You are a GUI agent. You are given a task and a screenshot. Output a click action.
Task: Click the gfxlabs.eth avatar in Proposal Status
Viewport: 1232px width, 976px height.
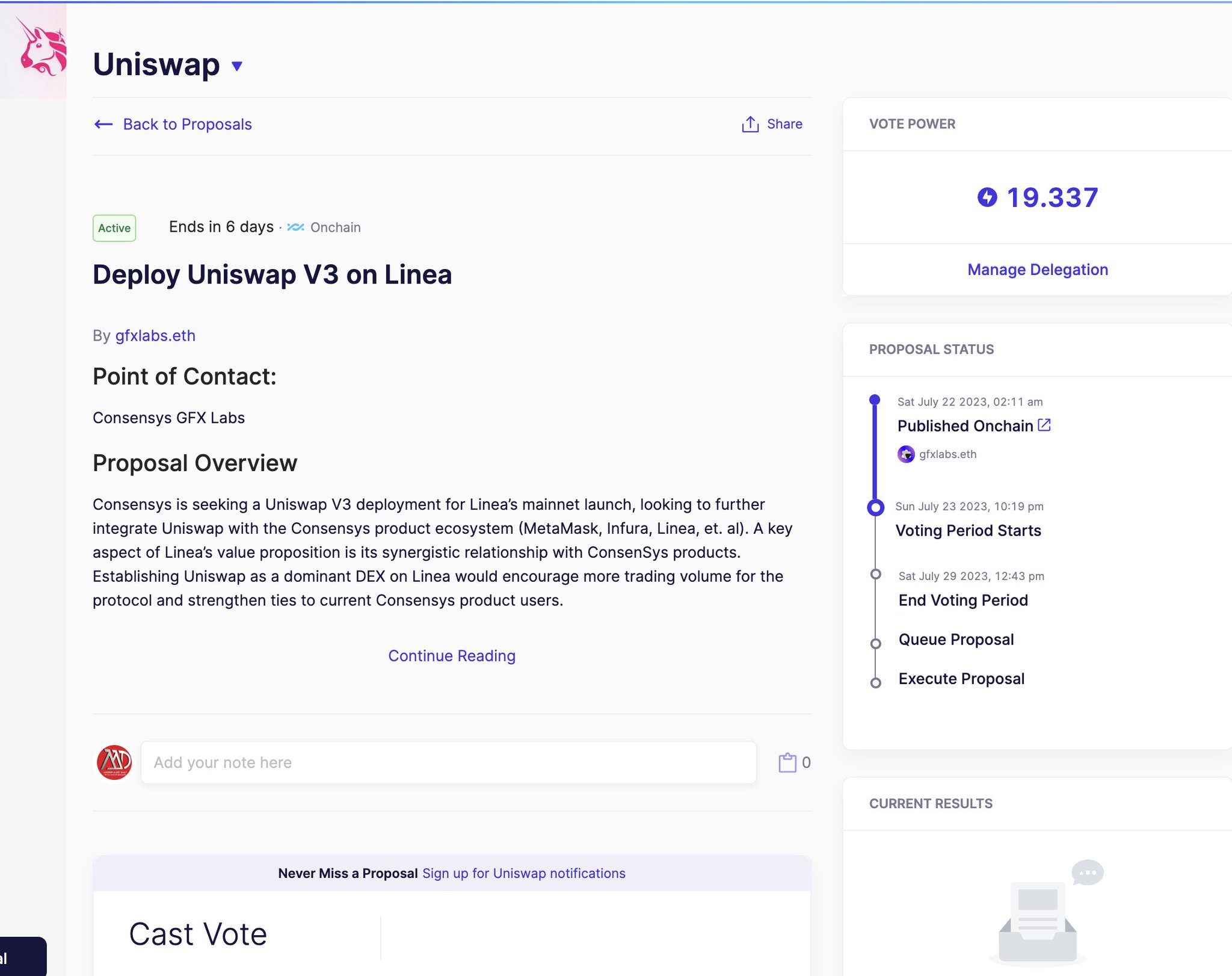click(906, 454)
